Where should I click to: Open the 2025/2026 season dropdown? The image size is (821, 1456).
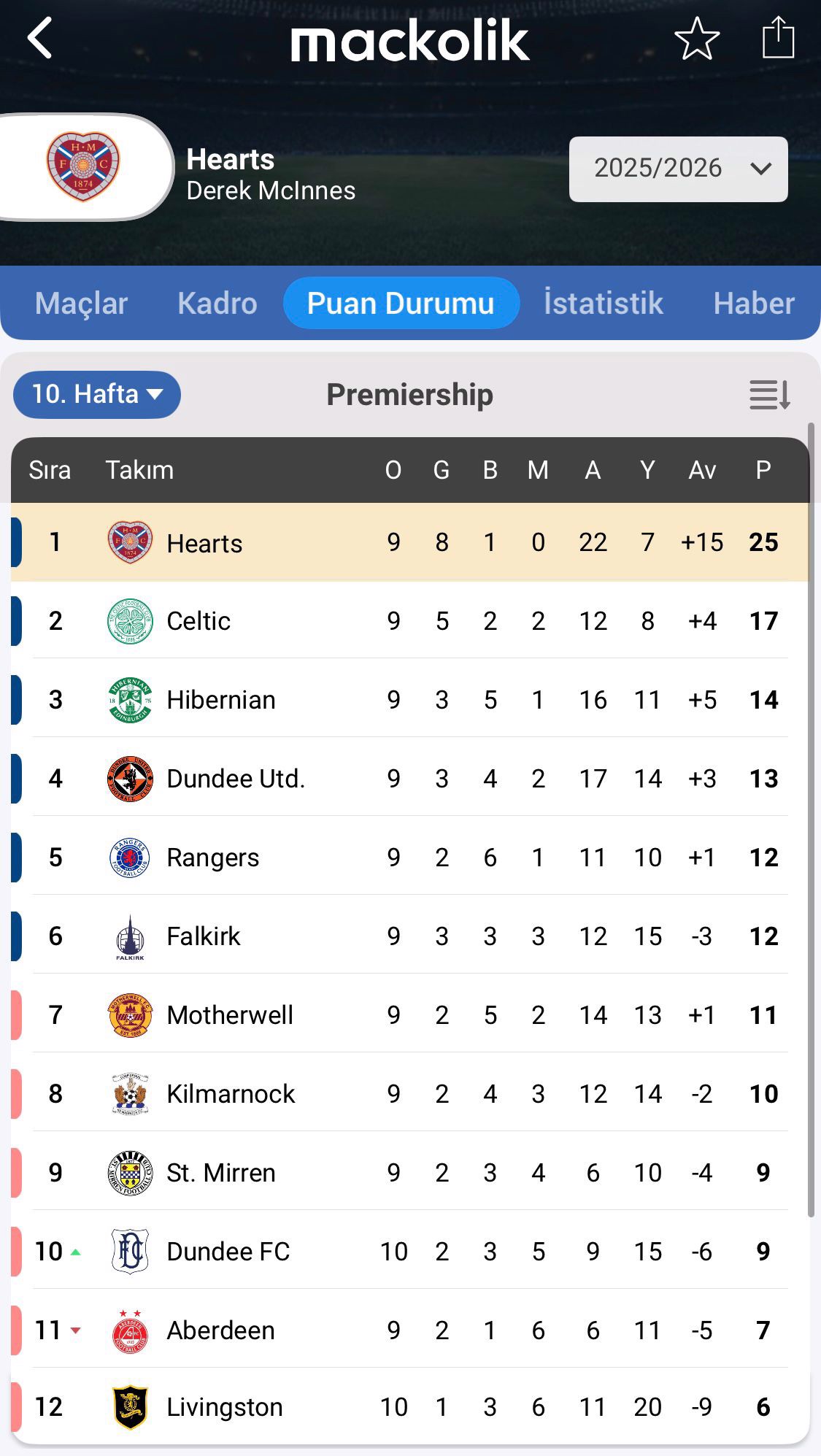click(x=678, y=169)
